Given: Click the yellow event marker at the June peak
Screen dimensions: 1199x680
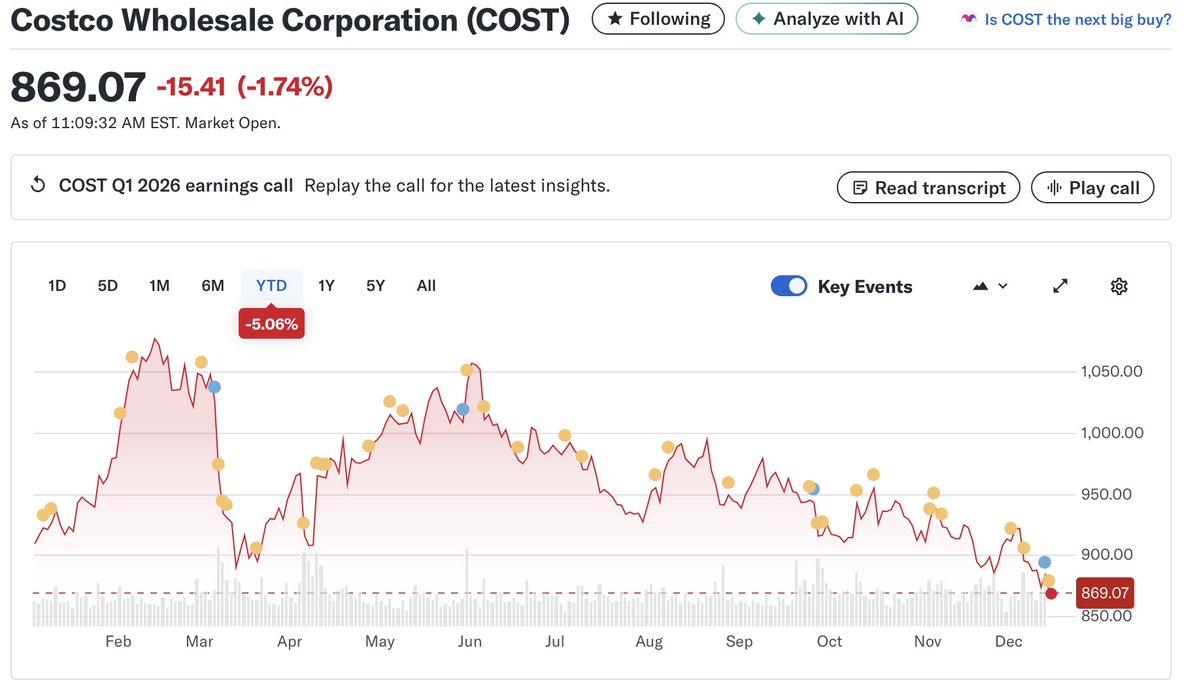Looking at the screenshot, I should pyautogui.click(x=467, y=370).
